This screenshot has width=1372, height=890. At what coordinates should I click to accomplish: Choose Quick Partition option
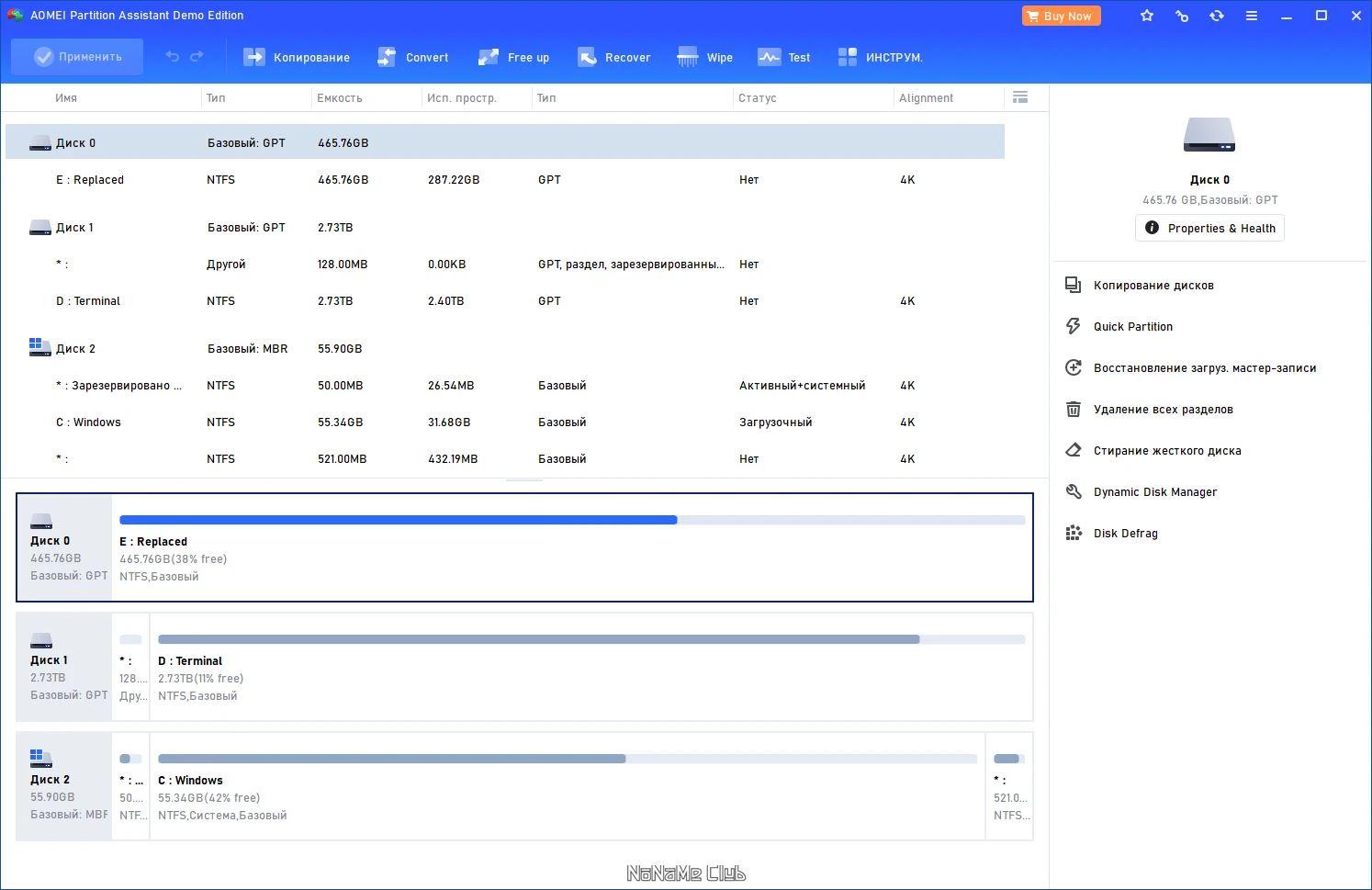tap(1132, 326)
